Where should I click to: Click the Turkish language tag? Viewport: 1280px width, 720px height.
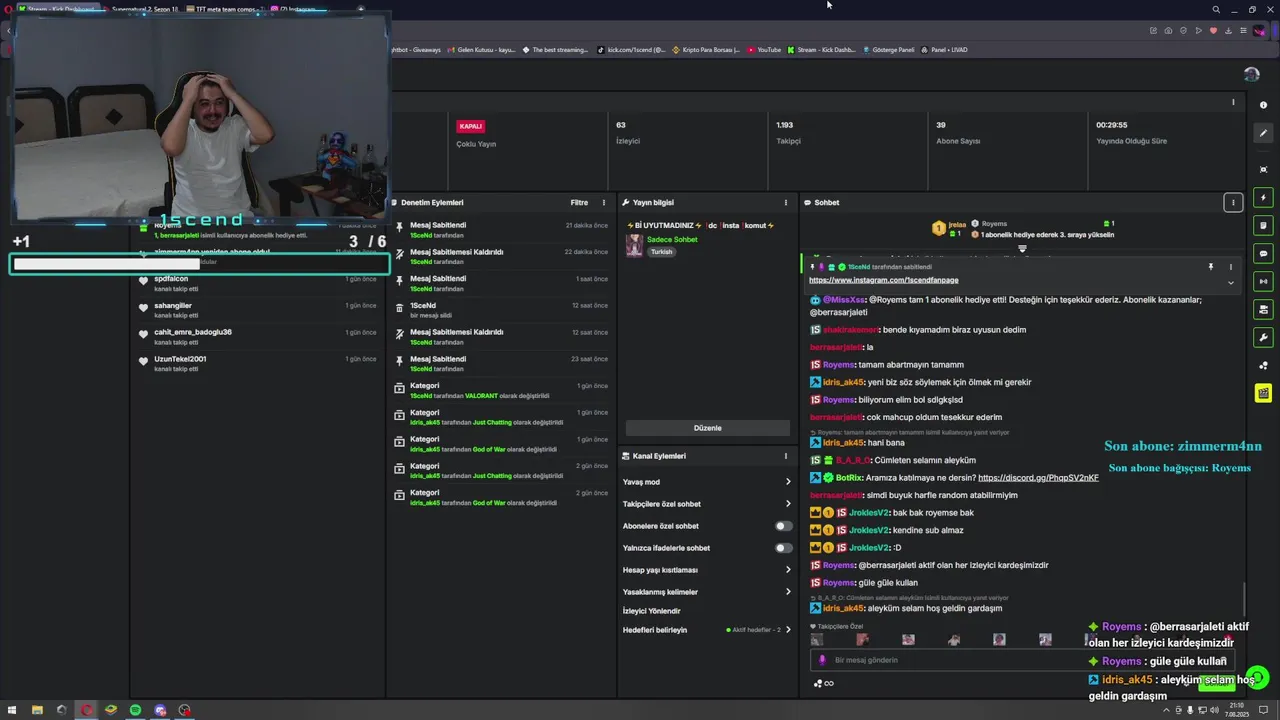pyautogui.click(x=662, y=252)
